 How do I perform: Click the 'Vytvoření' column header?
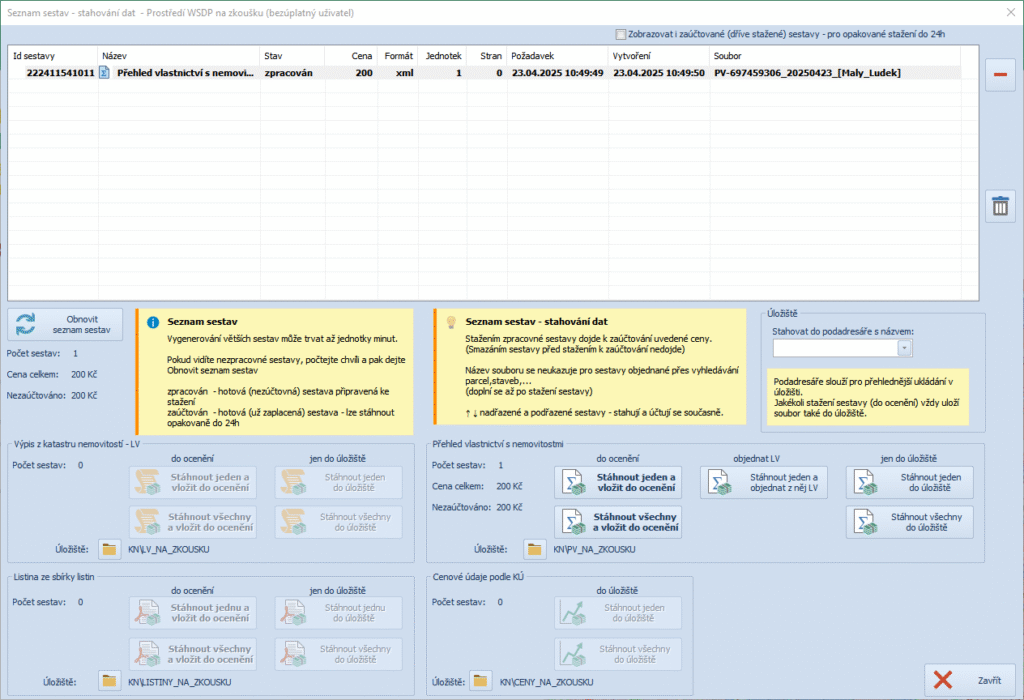(x=658, y=56)
